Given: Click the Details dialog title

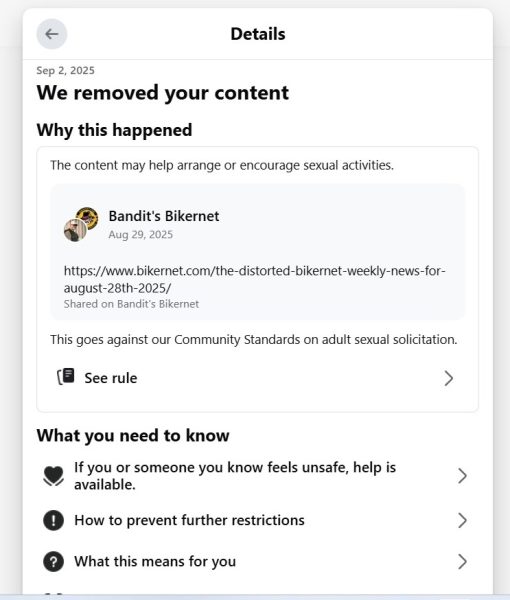Looking at the screenshot, I should (x=258, y=34).
